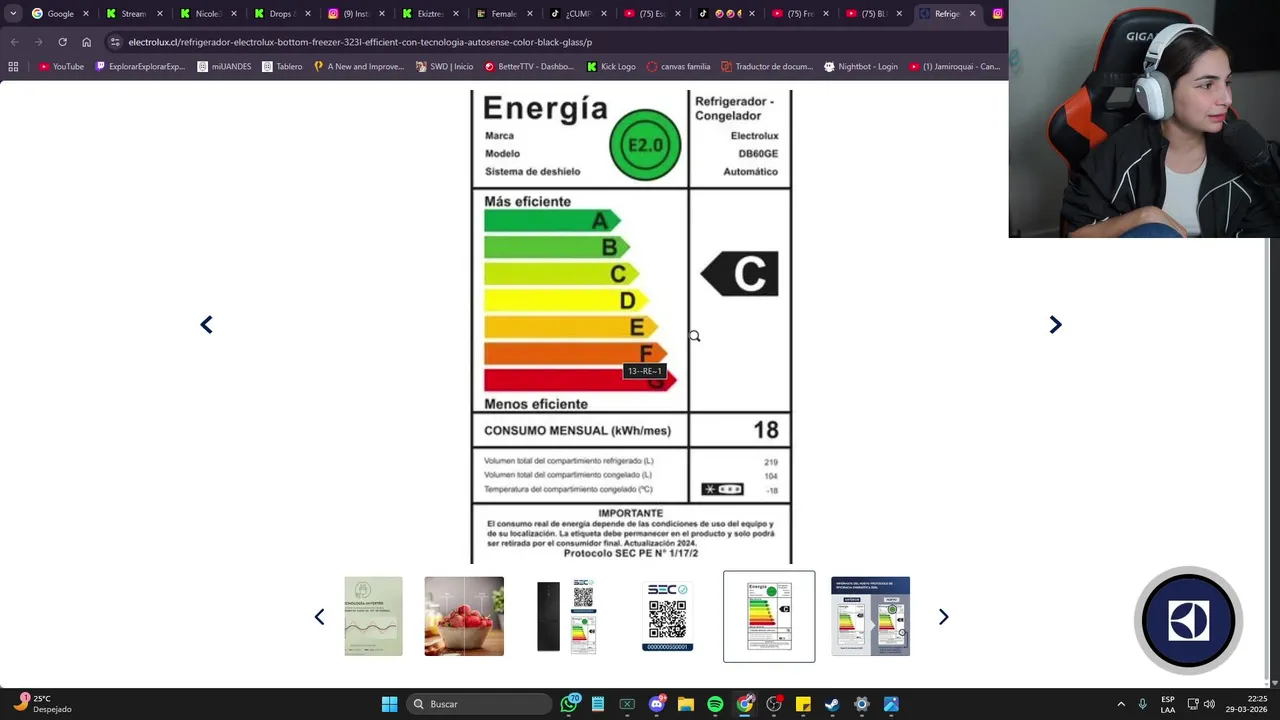Click the site information icon in address bar
This screenshot has width=1280, height=720.
tap(115, 42)
